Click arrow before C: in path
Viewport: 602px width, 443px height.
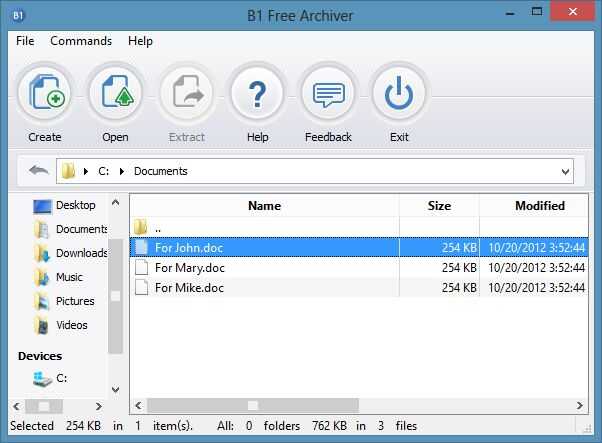(86, 171)
